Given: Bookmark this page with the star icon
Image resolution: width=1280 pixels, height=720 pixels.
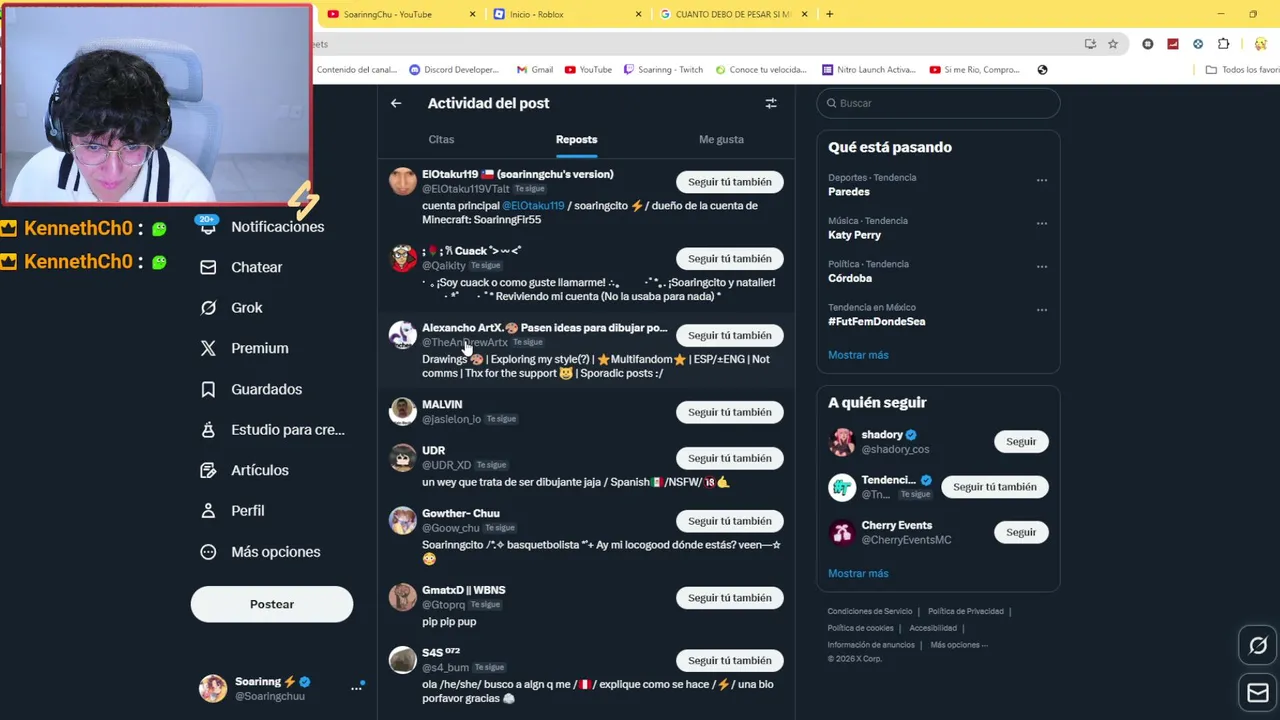Looking at the screenshot, I should click(x=1112, y=44).
